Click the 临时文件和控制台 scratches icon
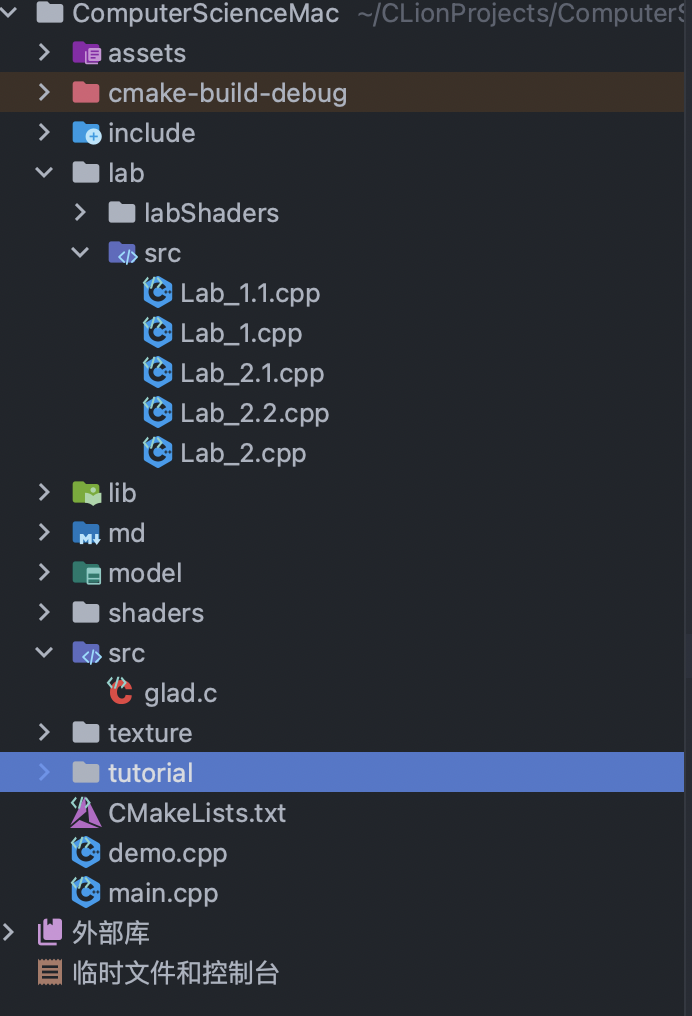The image size is (692, 1016). click(50, 972)
